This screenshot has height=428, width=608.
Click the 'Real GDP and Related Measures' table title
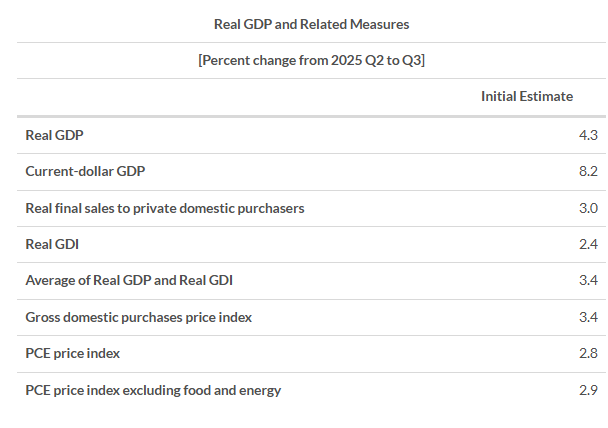[311, 23]
